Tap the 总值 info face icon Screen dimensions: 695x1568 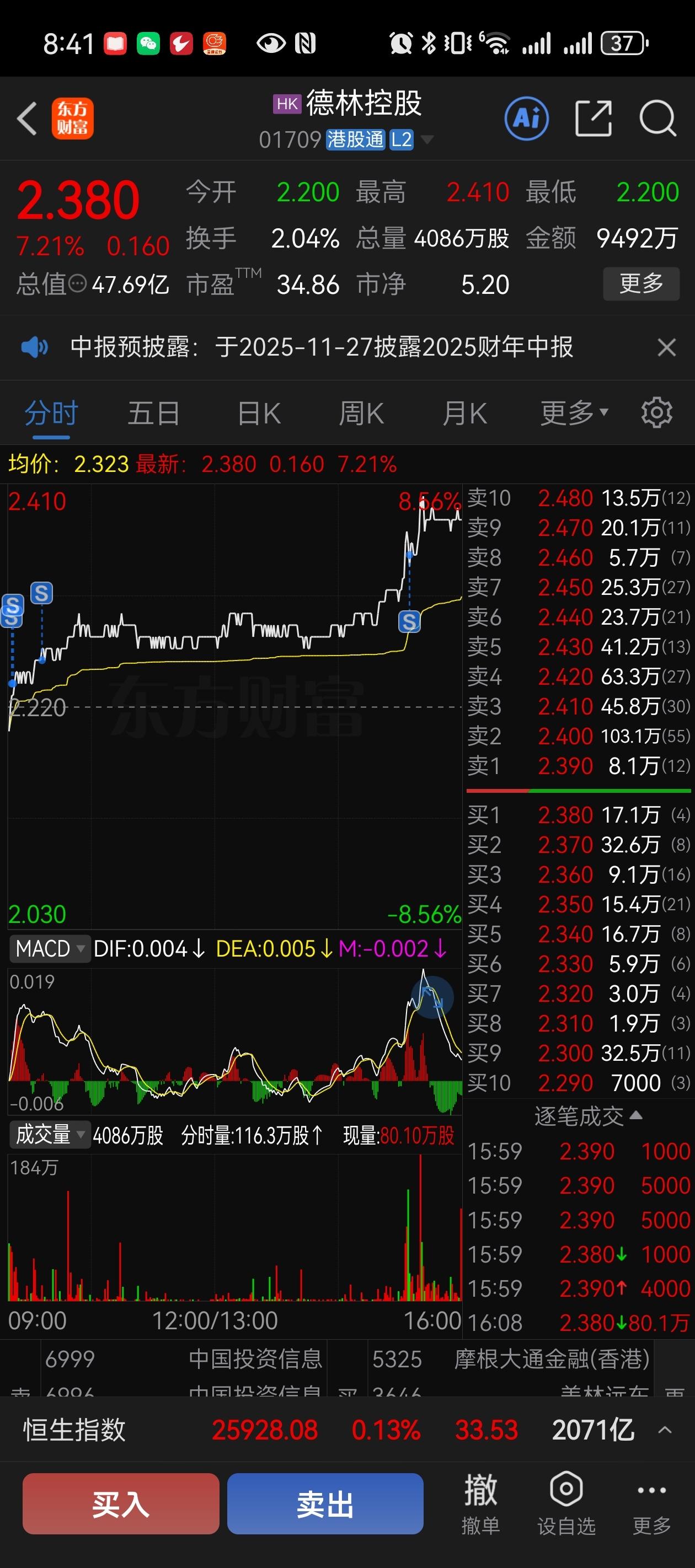[x=77, y=283]
